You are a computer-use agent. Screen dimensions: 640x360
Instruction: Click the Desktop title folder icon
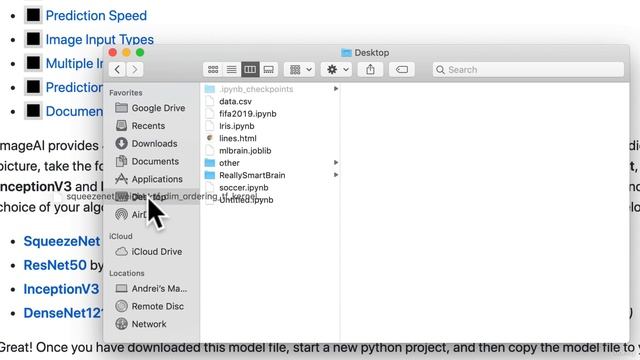tap(346, 53)
